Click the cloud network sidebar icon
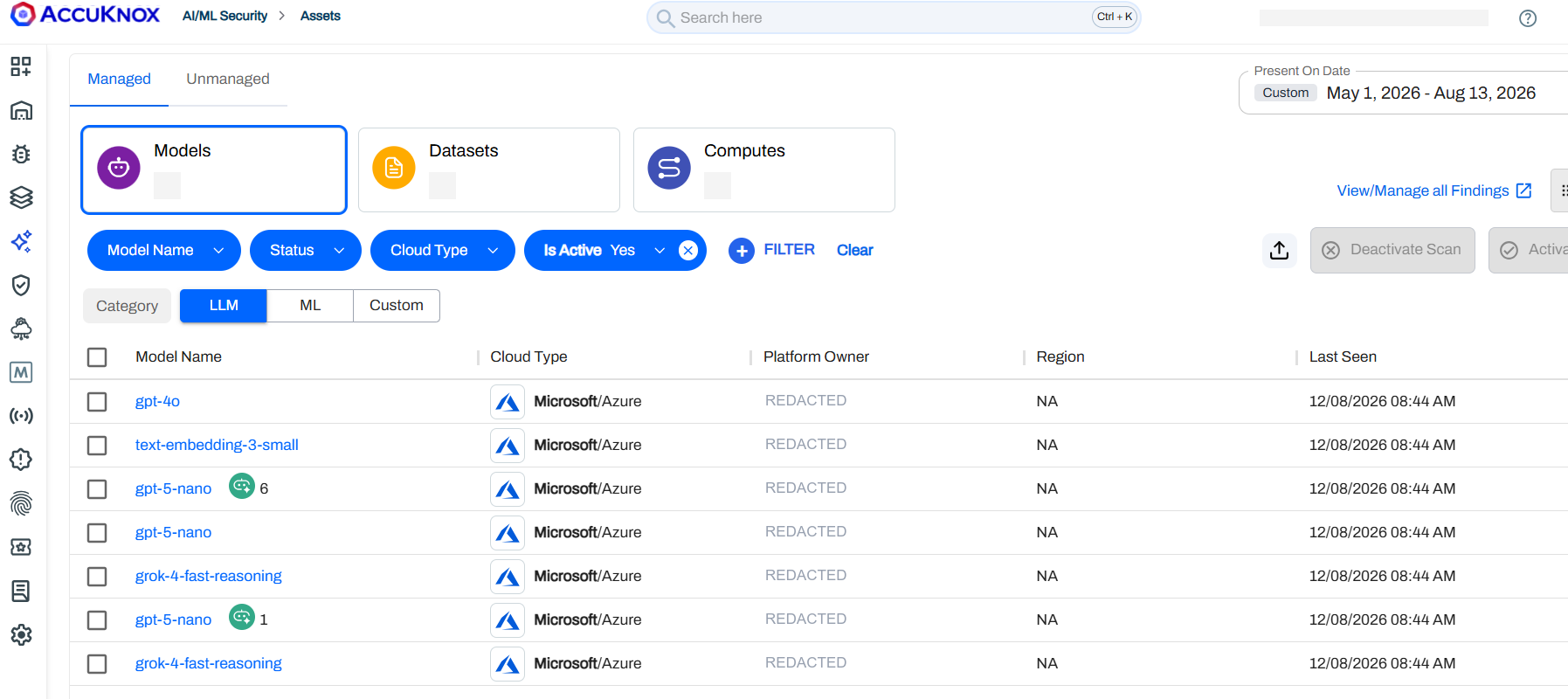This screenshot has width=1568, height=699. 21,329
